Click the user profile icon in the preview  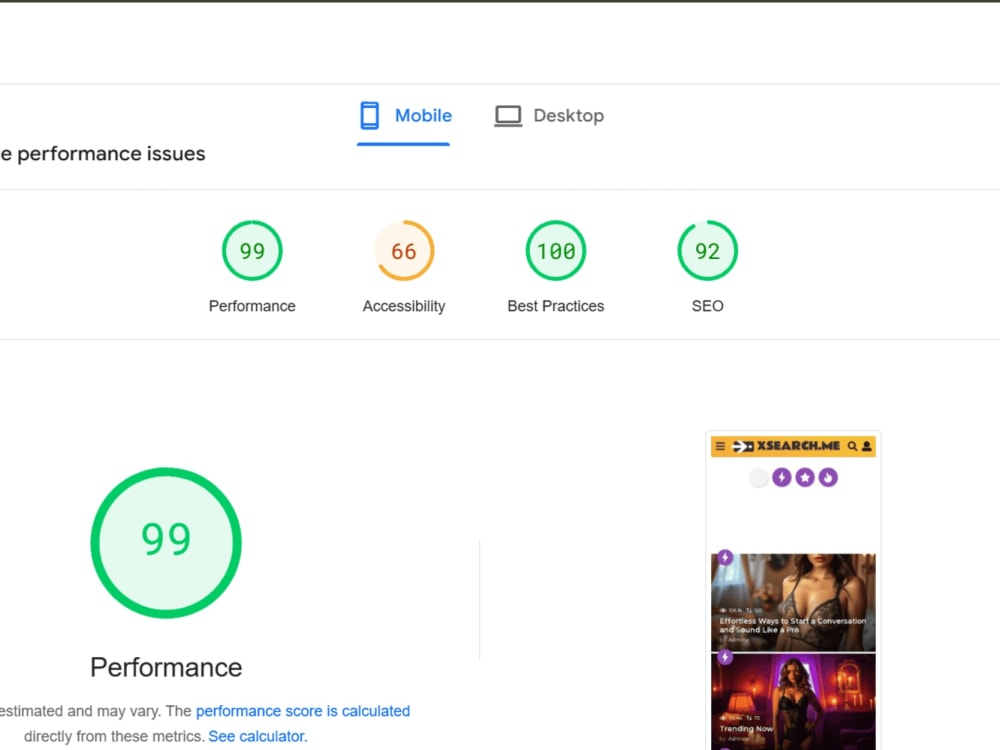tap(867, 446)
